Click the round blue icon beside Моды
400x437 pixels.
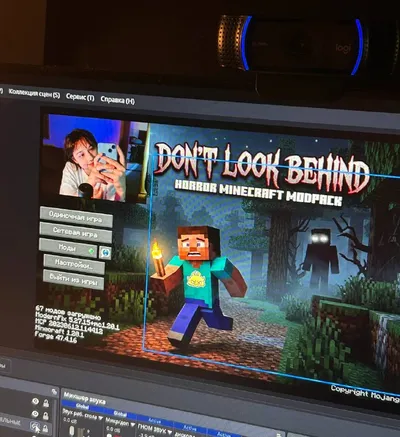pyautogui.click(x=105, y=253)
